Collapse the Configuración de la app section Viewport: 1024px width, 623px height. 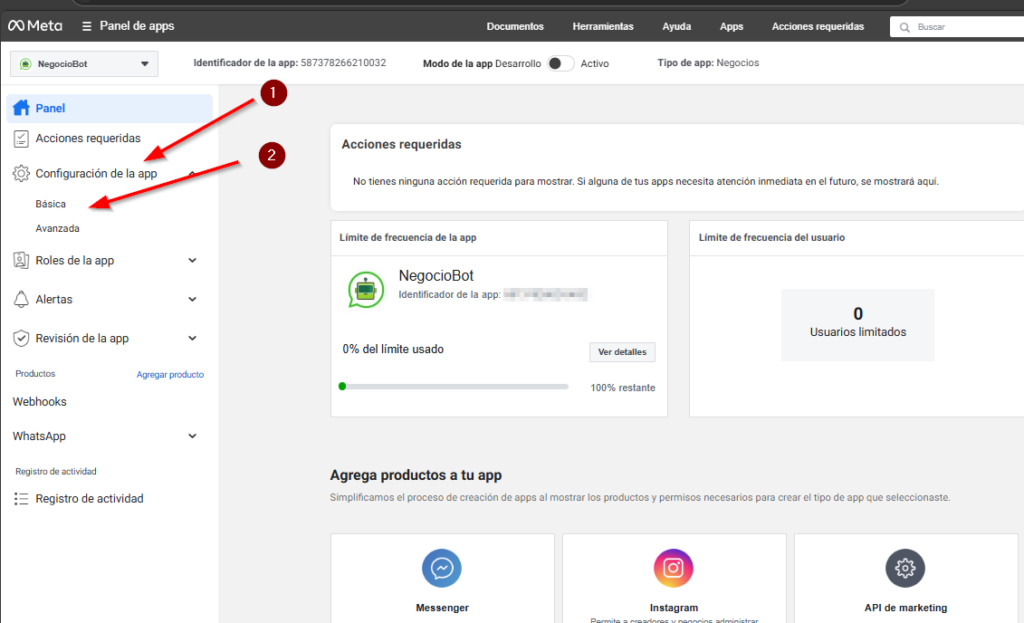192,174
